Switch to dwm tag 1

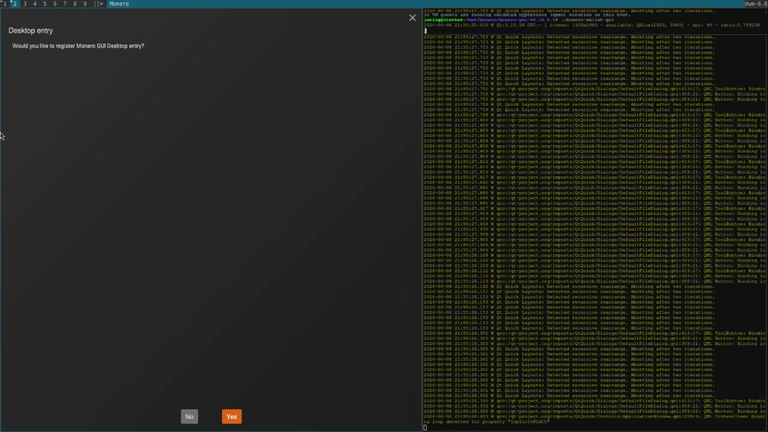(x=4, y=3)
